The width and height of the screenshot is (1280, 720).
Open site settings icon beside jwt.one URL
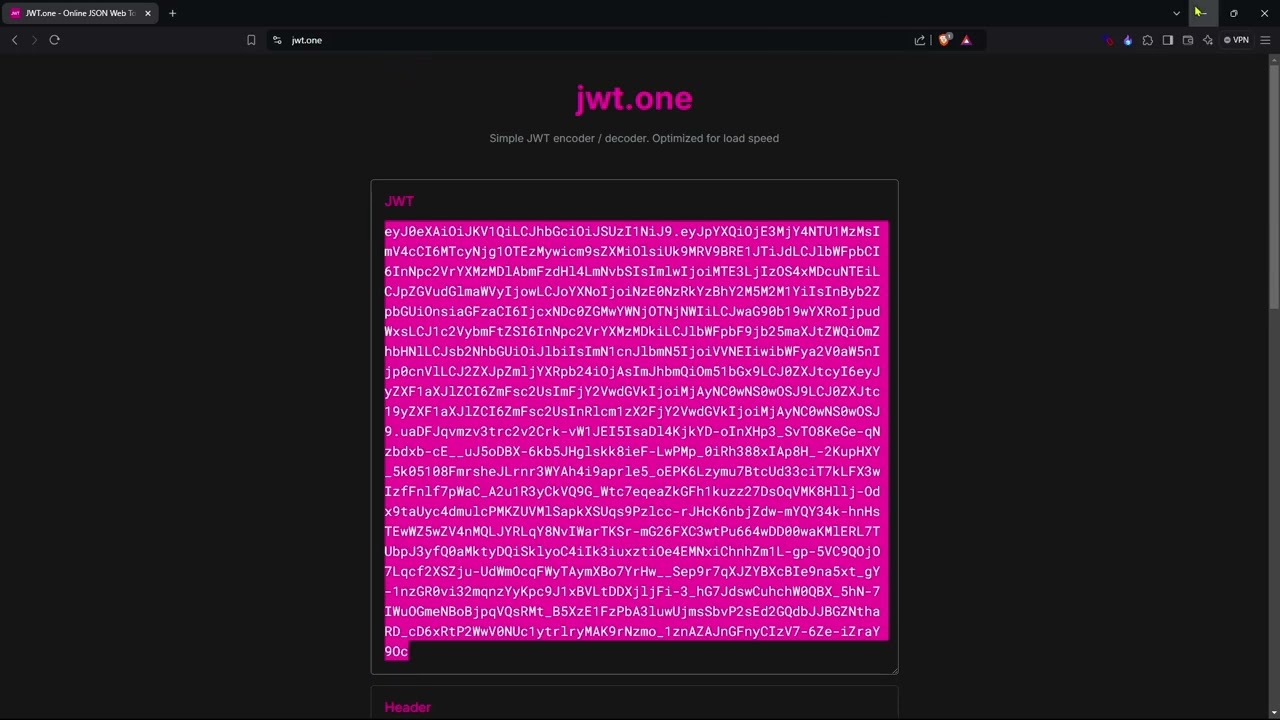tap(277, 40)
